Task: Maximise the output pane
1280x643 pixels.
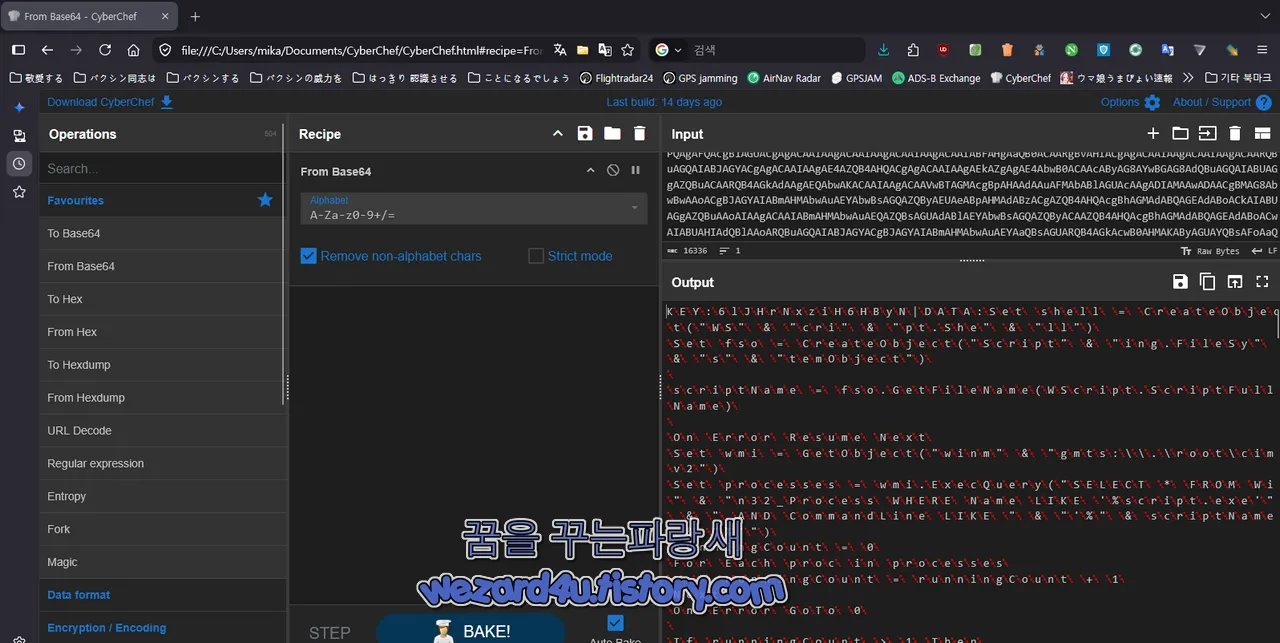Action: (1262, 282)
